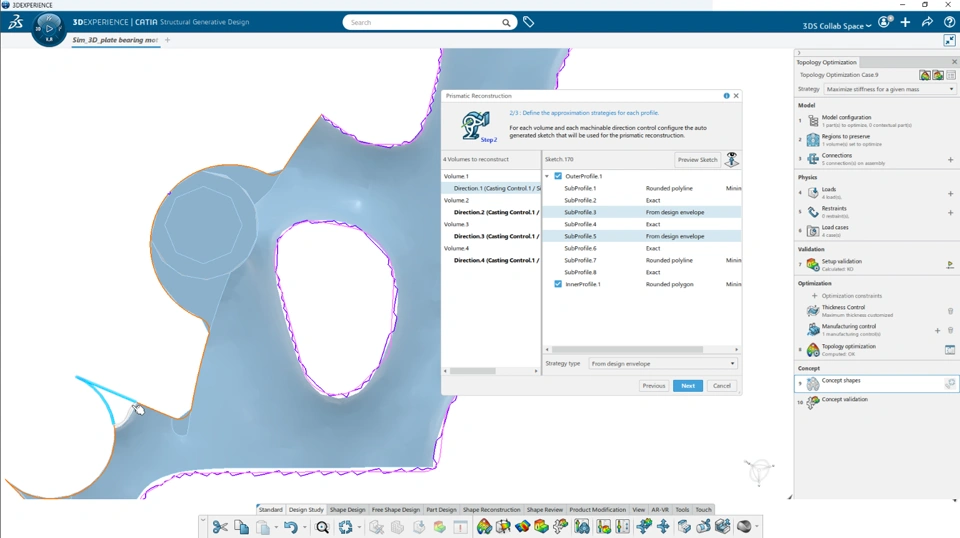Open the Update options dropdown arrow

coord(359,527)
